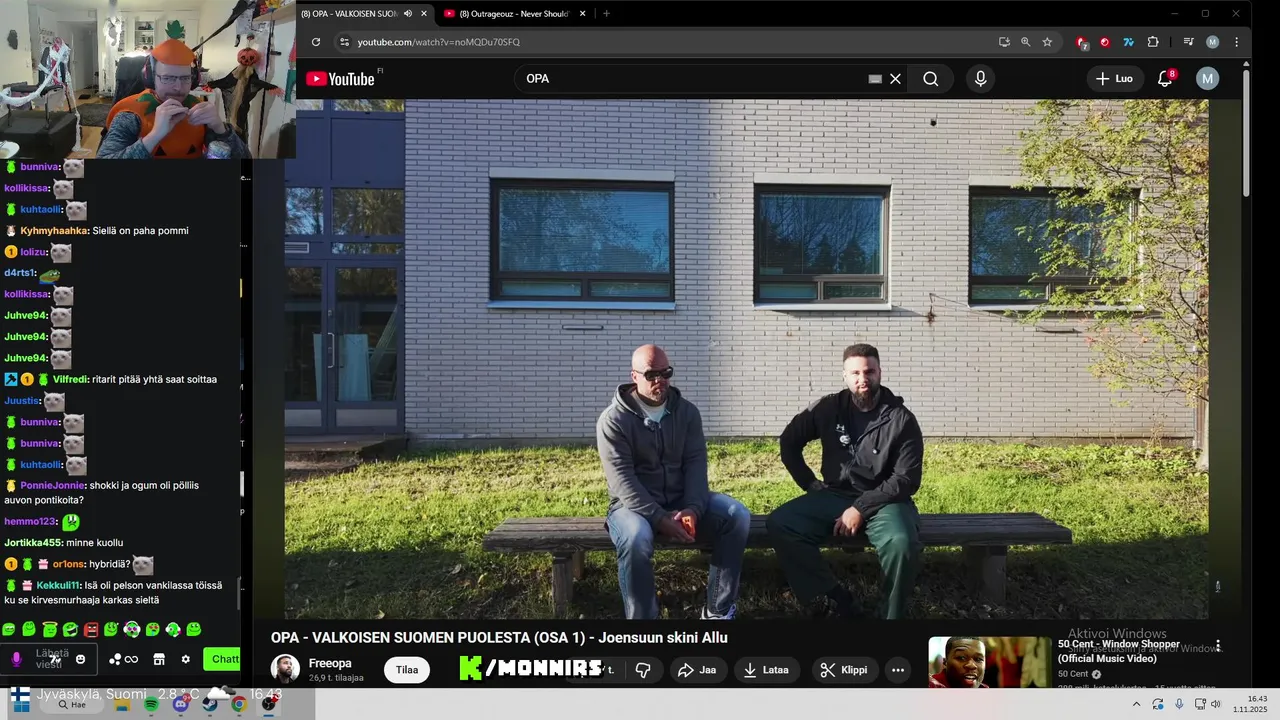Click the Klippi clip button
This screenshot has height=720, width=1280.
(x=844, y=670)
